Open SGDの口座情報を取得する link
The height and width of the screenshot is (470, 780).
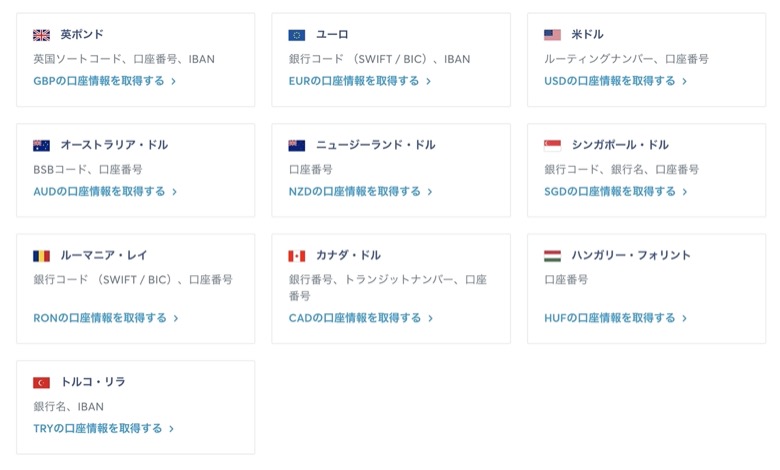[x=615, y=191]
